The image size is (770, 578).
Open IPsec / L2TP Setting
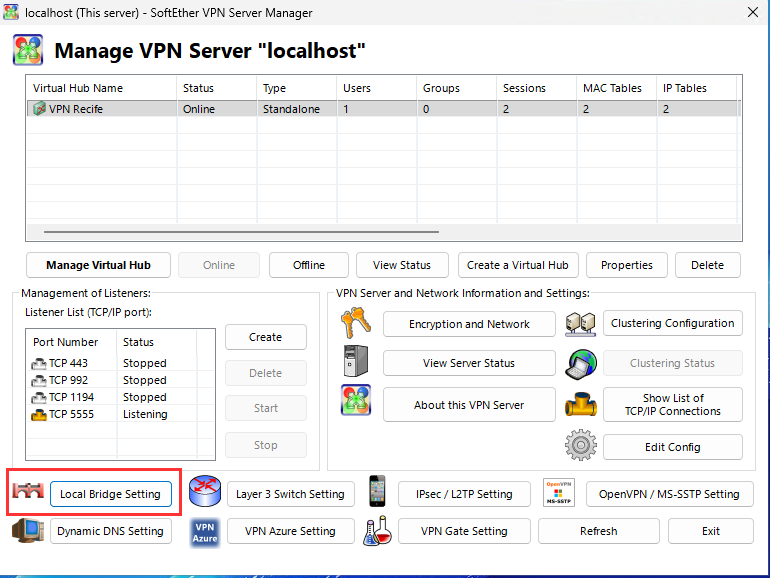464,494
